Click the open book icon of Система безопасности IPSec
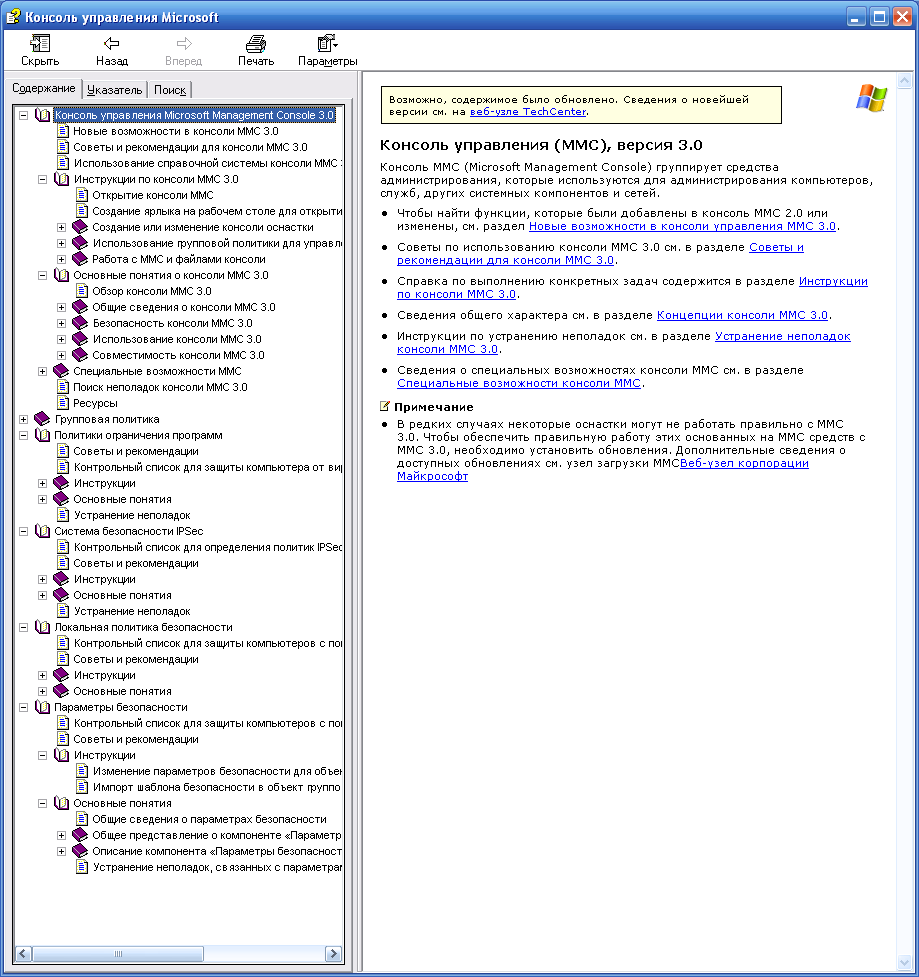The height and width of the screenshot is (977, 919). (x=42, y=531)
